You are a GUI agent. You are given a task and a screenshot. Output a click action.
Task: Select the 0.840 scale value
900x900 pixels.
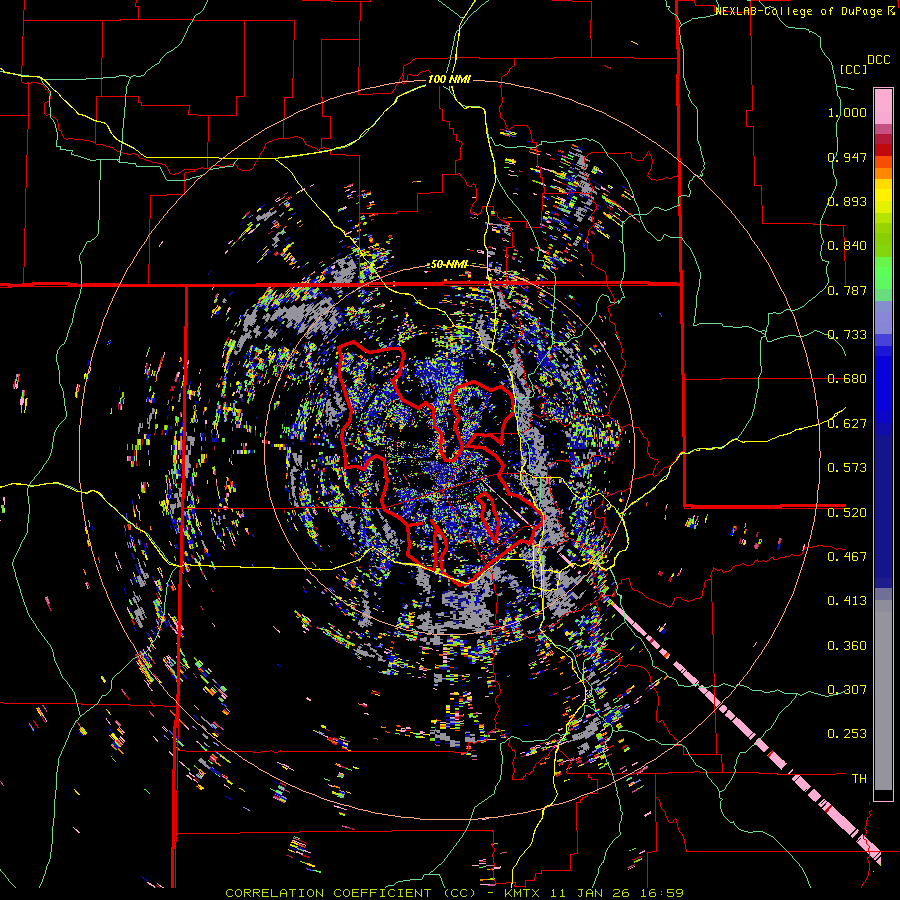click(x=847, y=246)
